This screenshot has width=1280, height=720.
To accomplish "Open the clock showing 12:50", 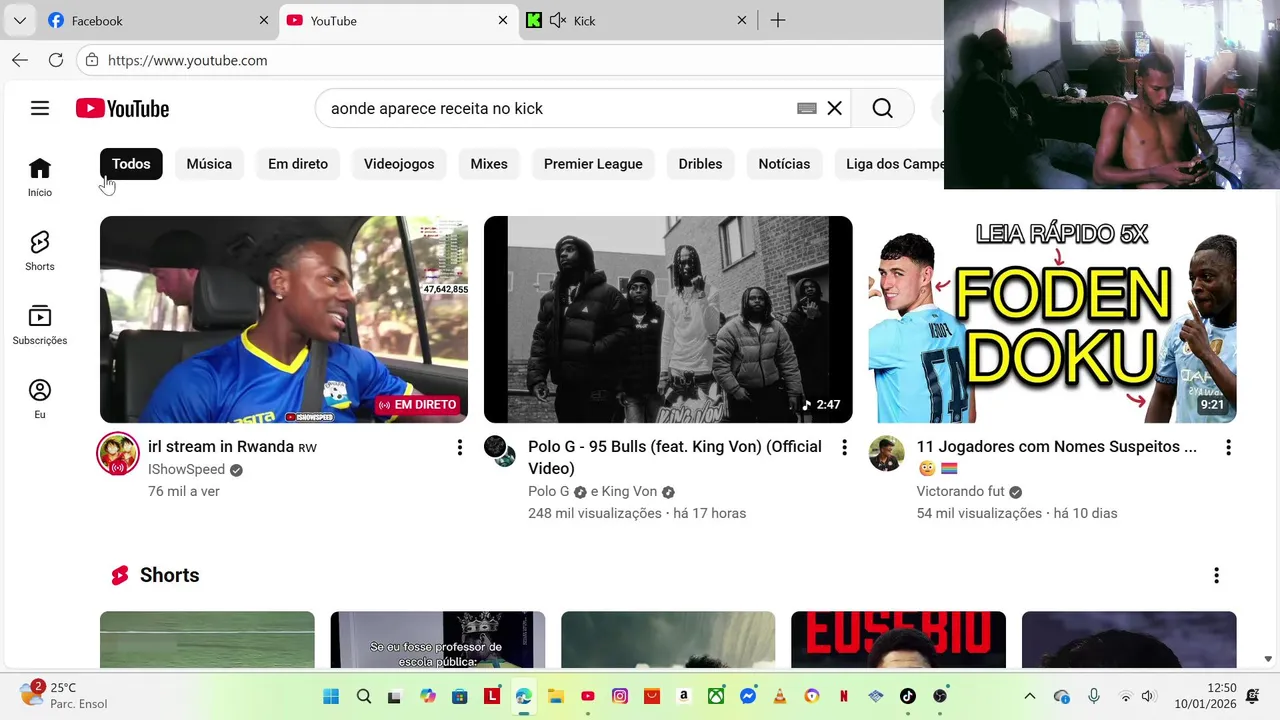I will pyautogui.click(x=1205, y=696).
